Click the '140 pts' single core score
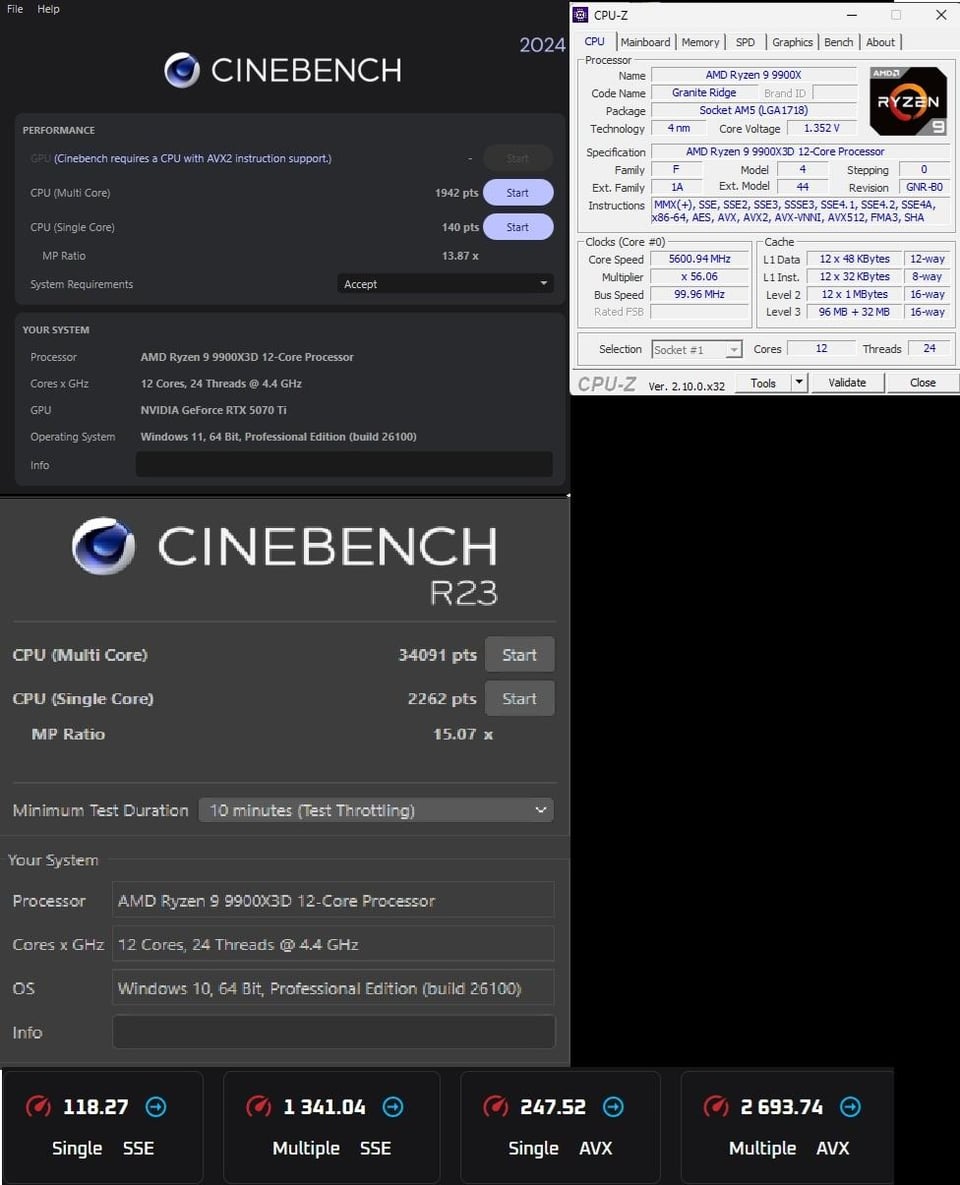Image resolution: width=960 pixels, height=1185 pixels. tap(460, 227)
